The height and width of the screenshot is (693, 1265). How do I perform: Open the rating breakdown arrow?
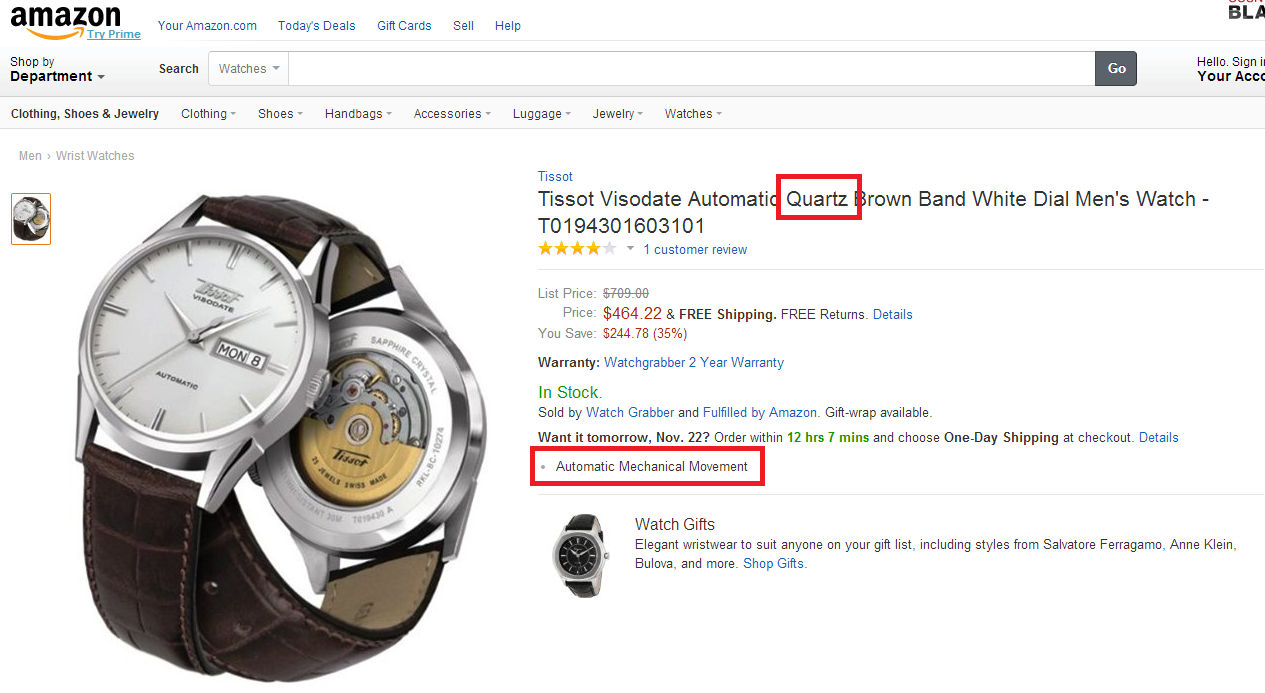pos(630,249)
